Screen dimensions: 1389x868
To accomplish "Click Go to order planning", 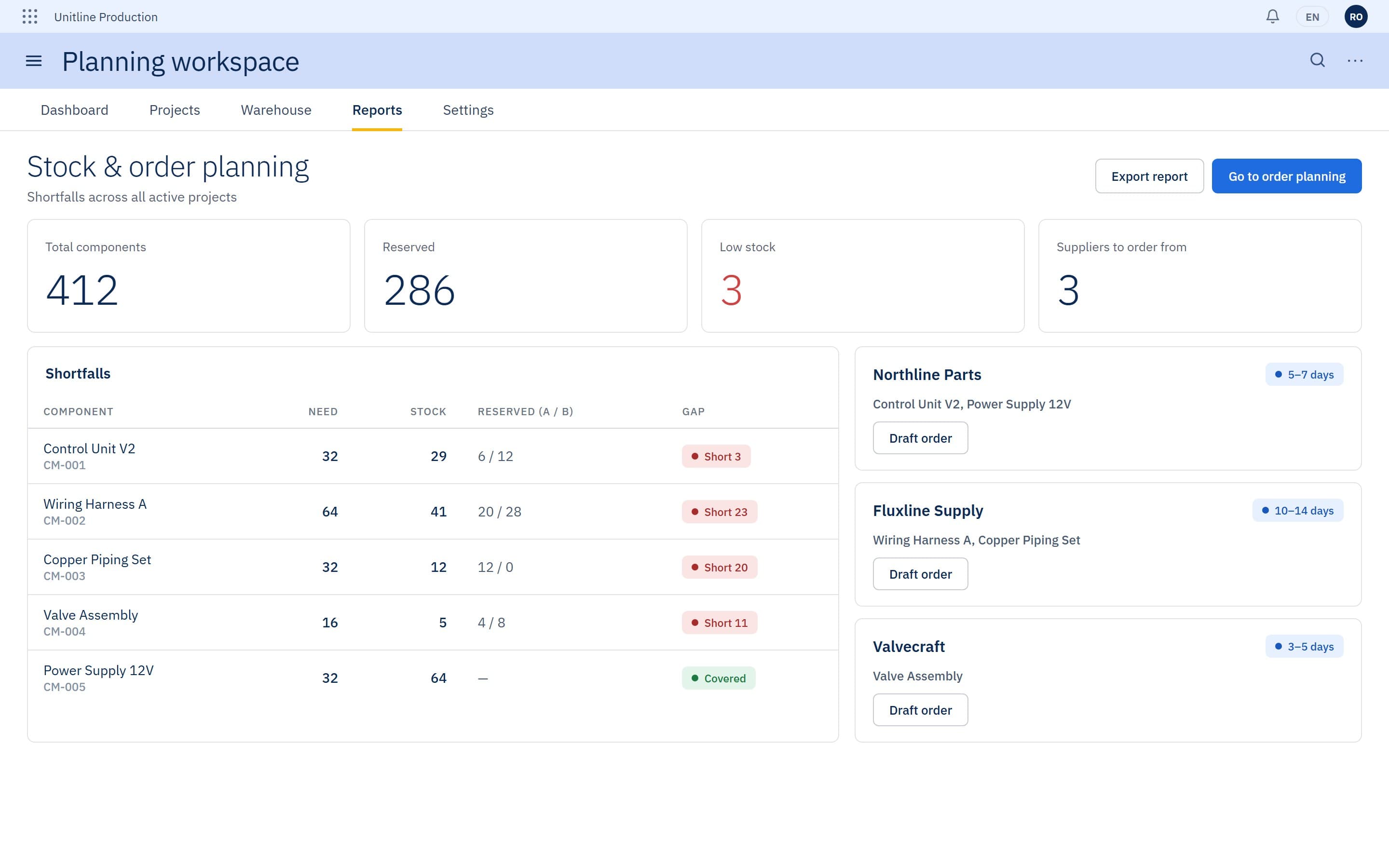I will [1287, 176].
